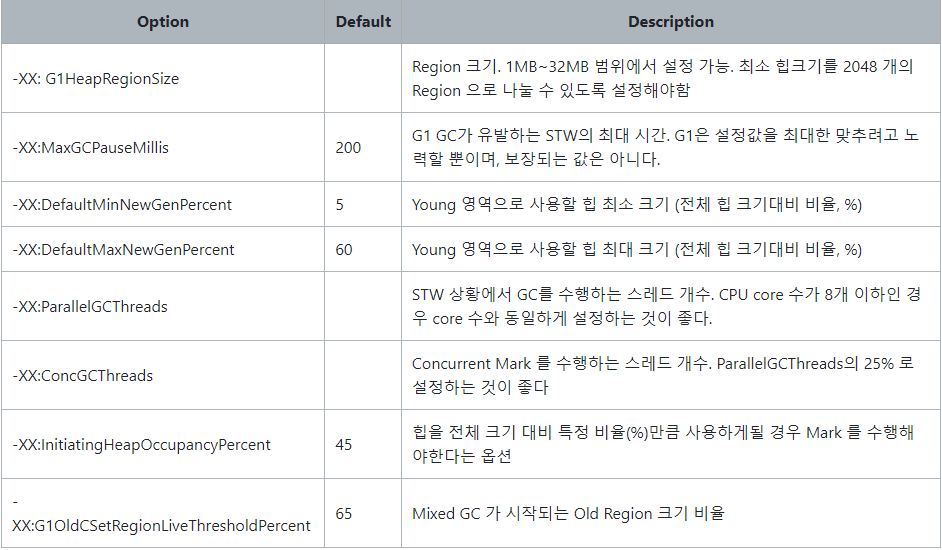
Task: Click the default value 60
Action: point(344,250)
